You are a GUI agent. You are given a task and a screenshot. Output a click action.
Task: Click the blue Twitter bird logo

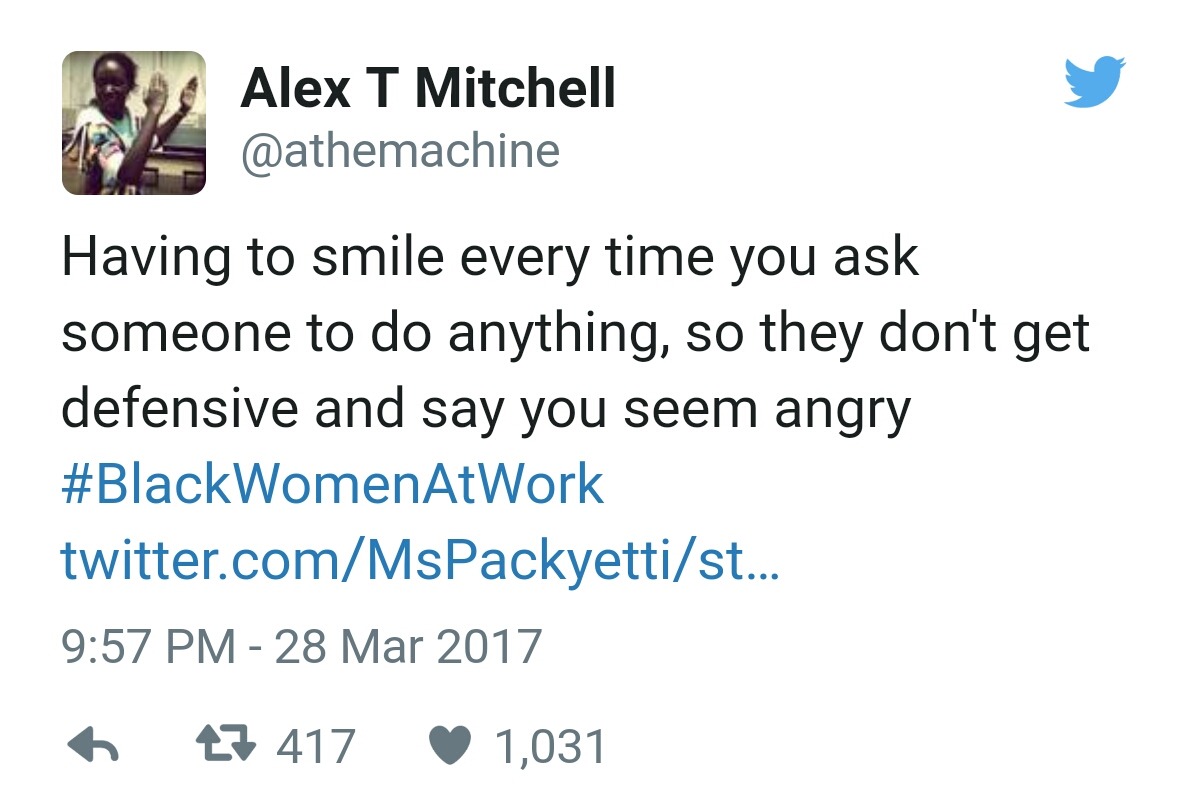(x=1095, y=82)
